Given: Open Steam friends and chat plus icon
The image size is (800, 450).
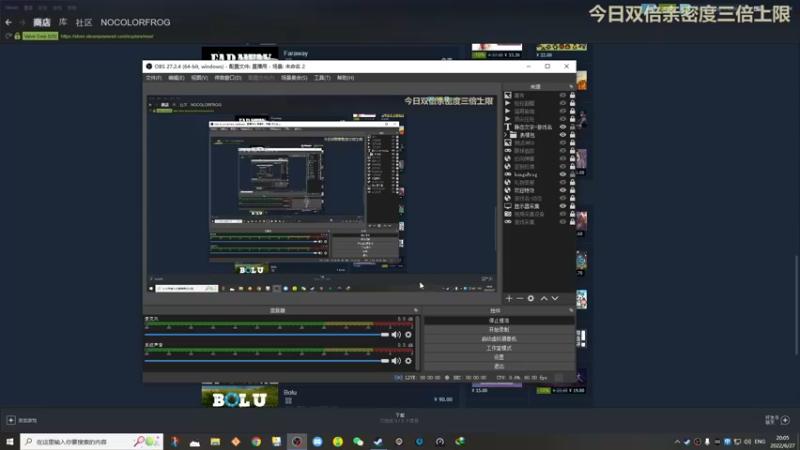Looking at the screenshot, I should pyautogui.click(x=785, y=420).
